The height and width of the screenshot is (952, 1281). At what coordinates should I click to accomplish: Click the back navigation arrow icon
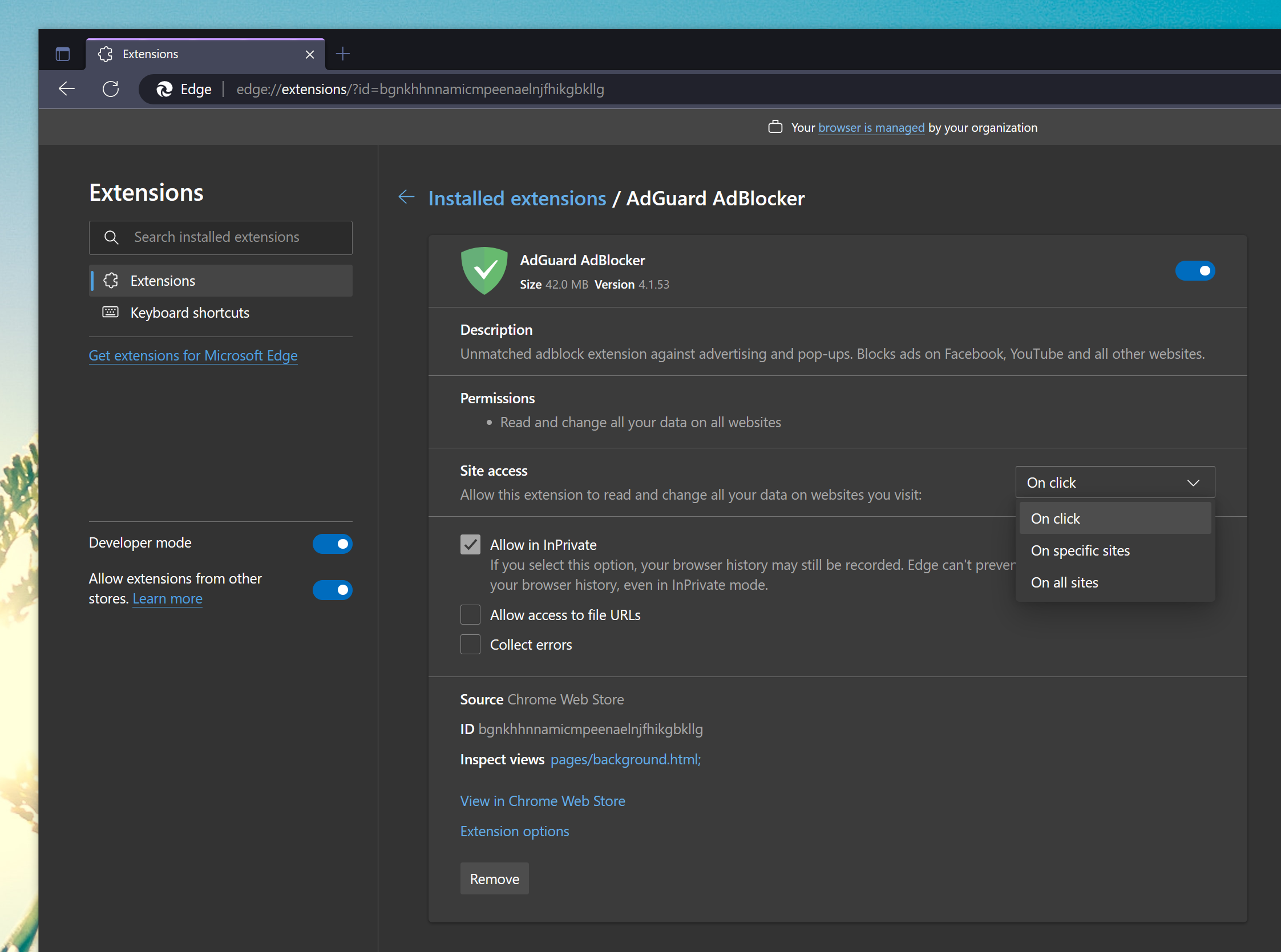(x=66, y=89)
